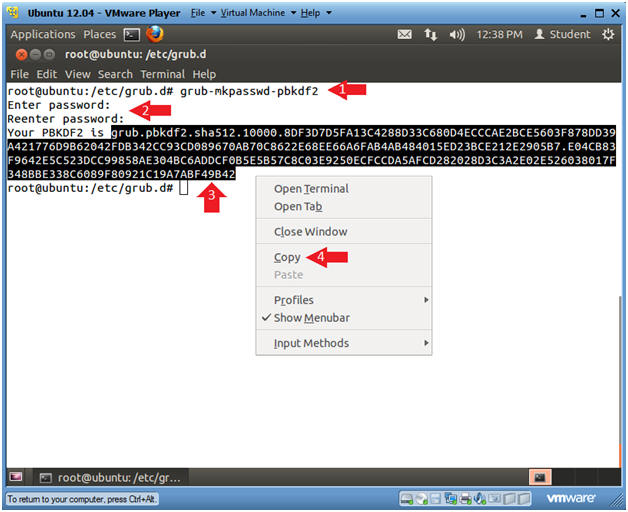Open the sound volume indicator

[x=457, y=35]
